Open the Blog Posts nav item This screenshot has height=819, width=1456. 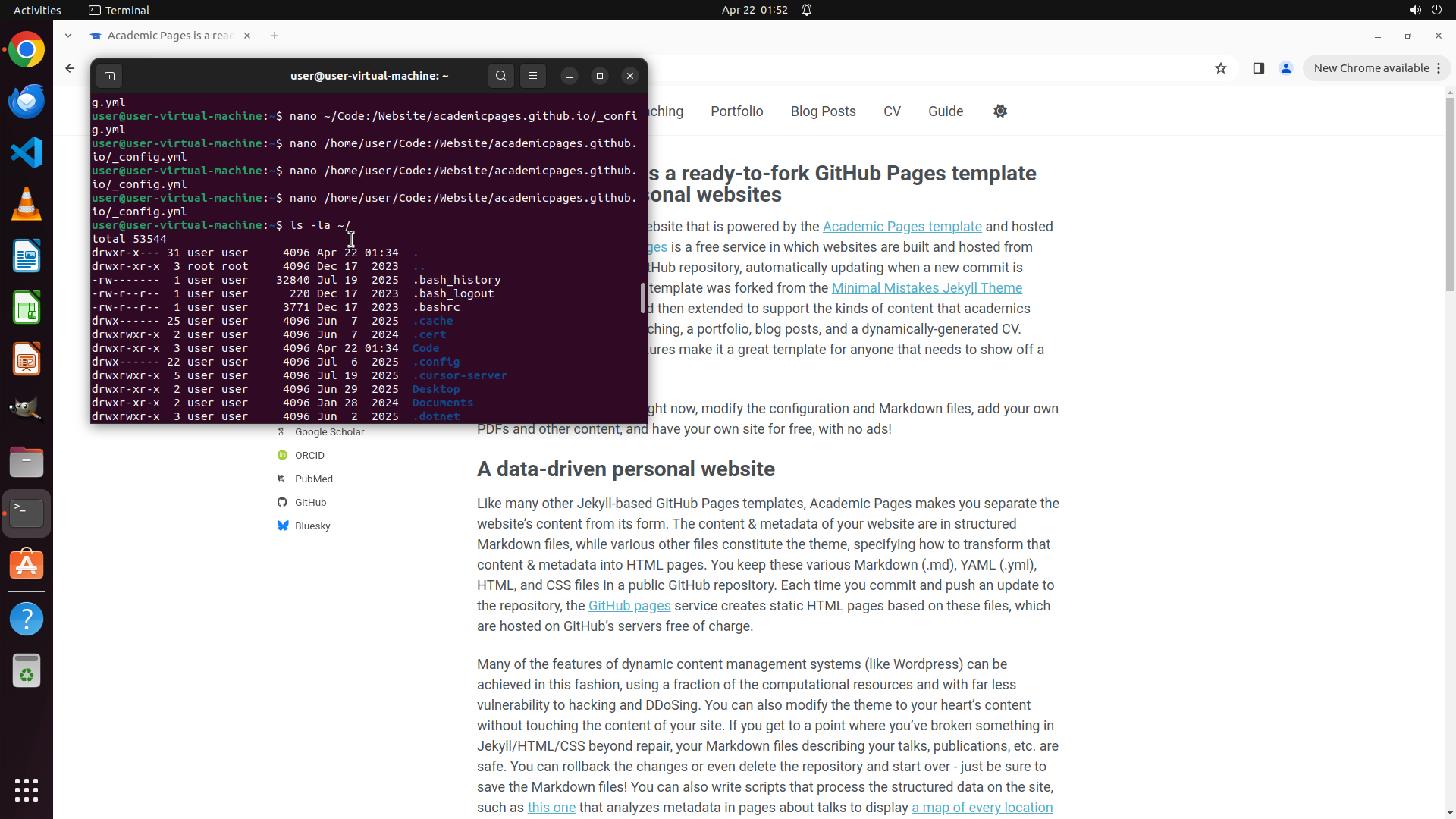(823, 111)
